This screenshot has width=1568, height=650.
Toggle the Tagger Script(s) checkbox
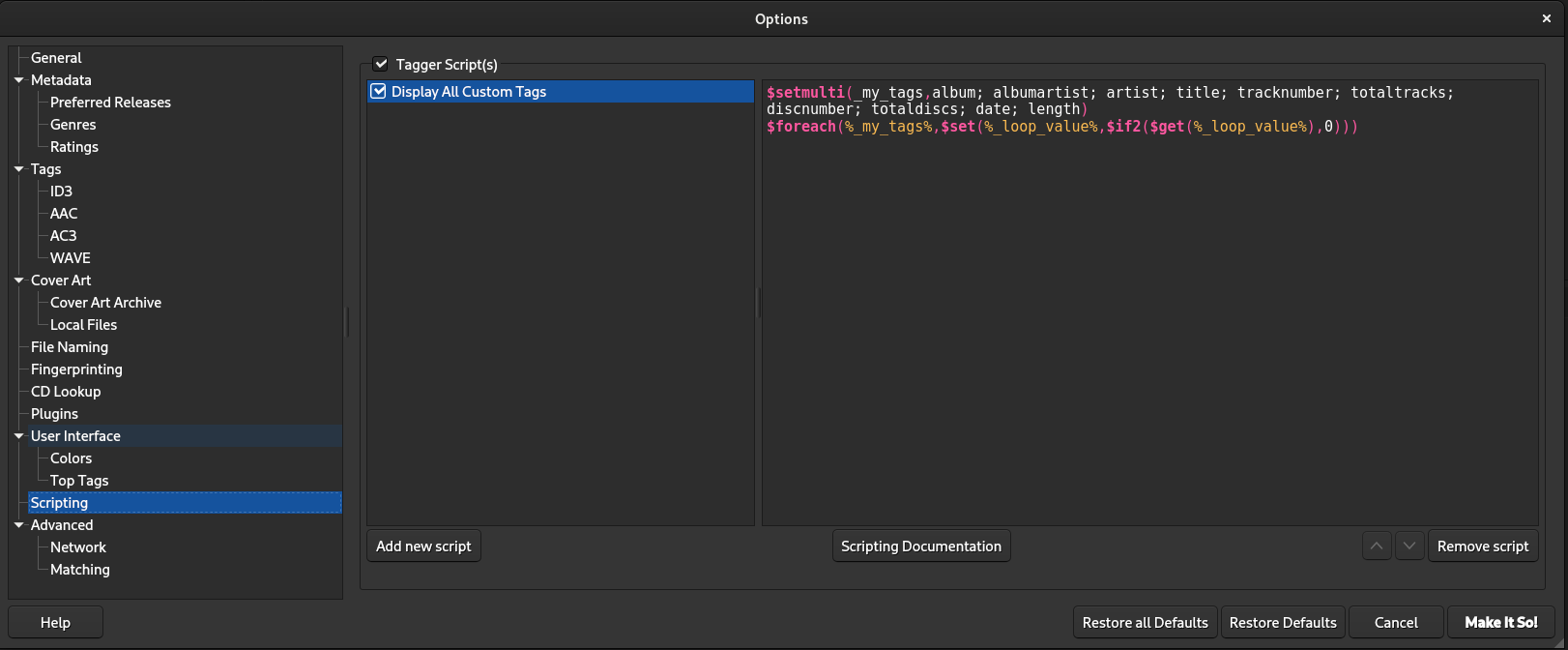(x=381, y=64)
